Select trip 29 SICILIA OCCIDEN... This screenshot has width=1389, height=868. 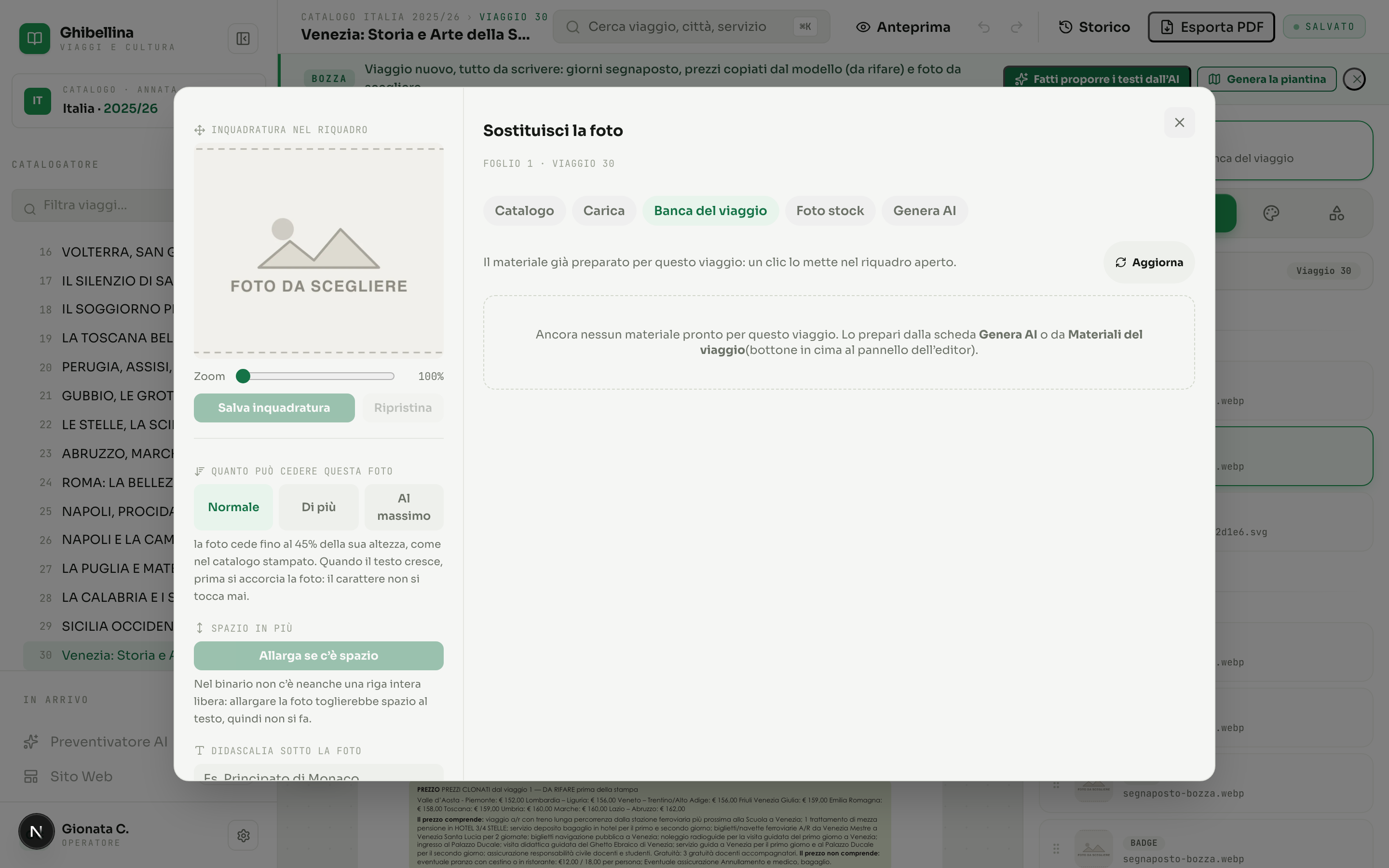(x=98, y=626)
